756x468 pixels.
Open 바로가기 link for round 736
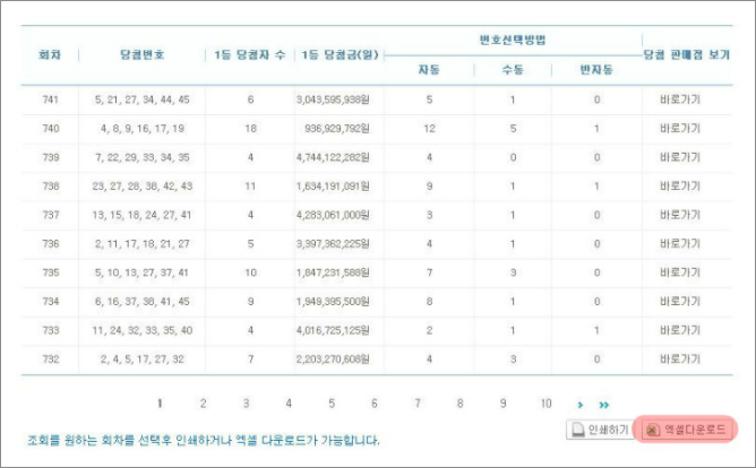[680, 244]
